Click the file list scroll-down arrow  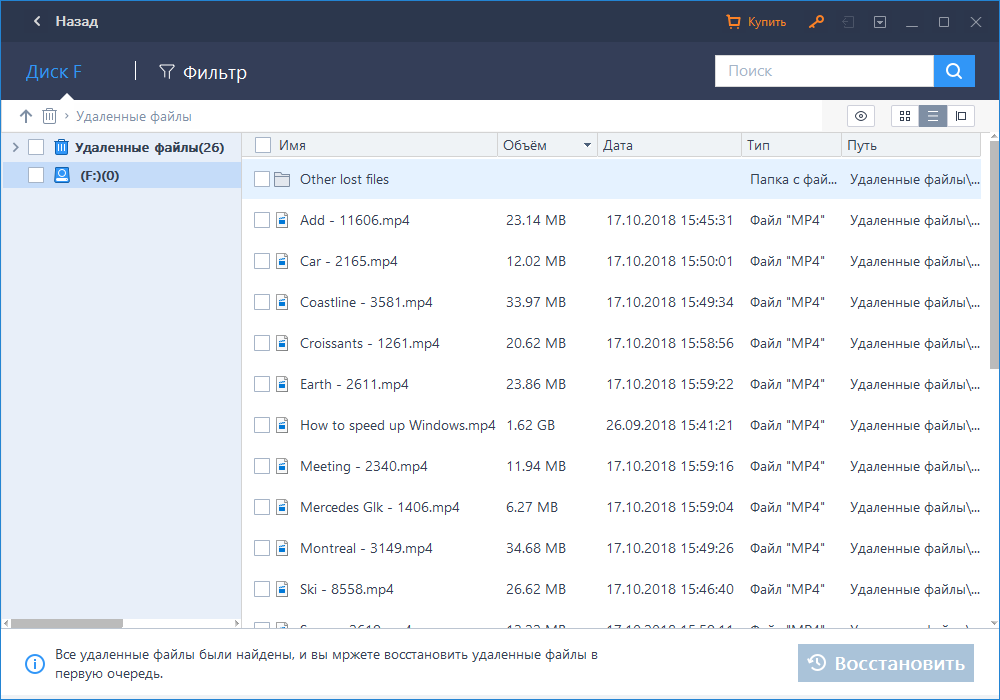click(x=994, y=623)
